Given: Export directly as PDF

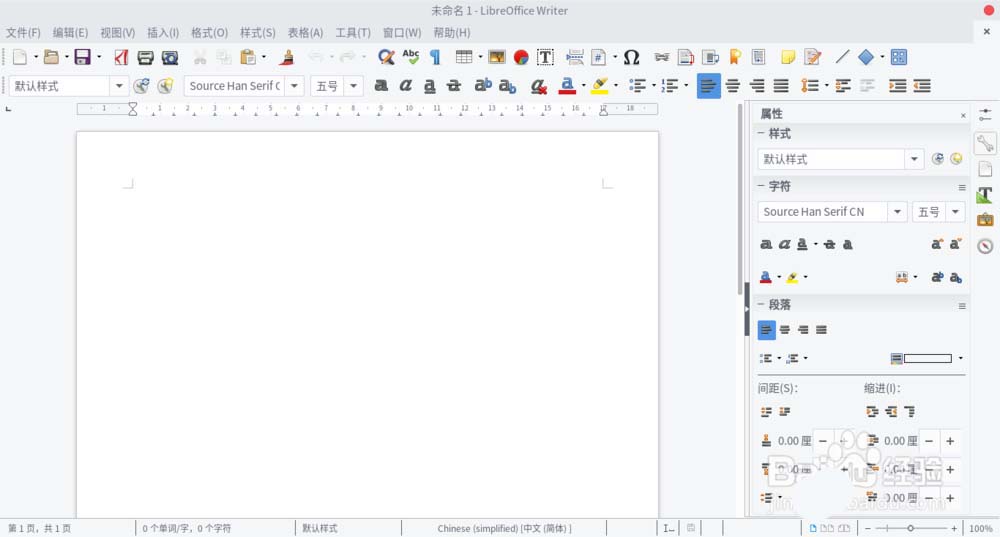Looking at the screenshot, I should (121, 58).
